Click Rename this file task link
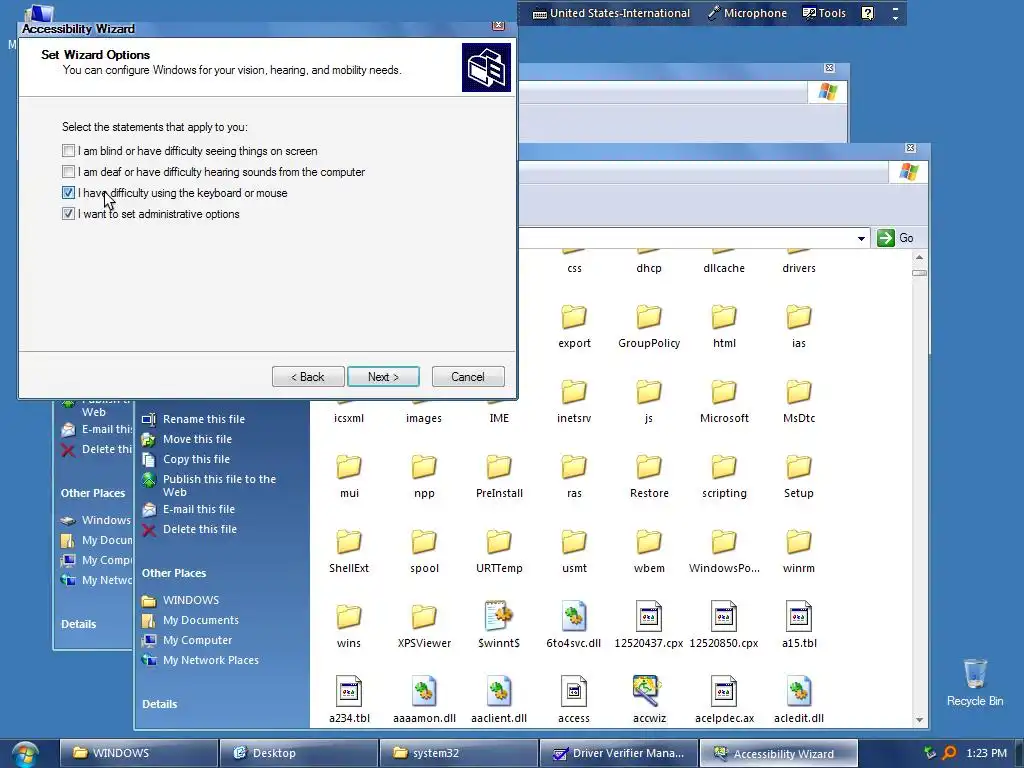The height and width of the screenshot is (768, 1024). point(204,419)
